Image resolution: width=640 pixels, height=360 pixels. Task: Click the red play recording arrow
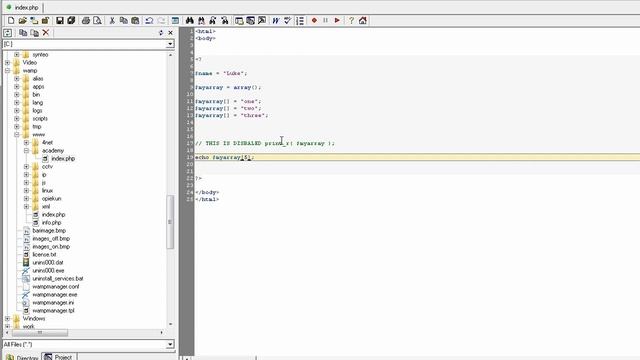pos(337,20)
